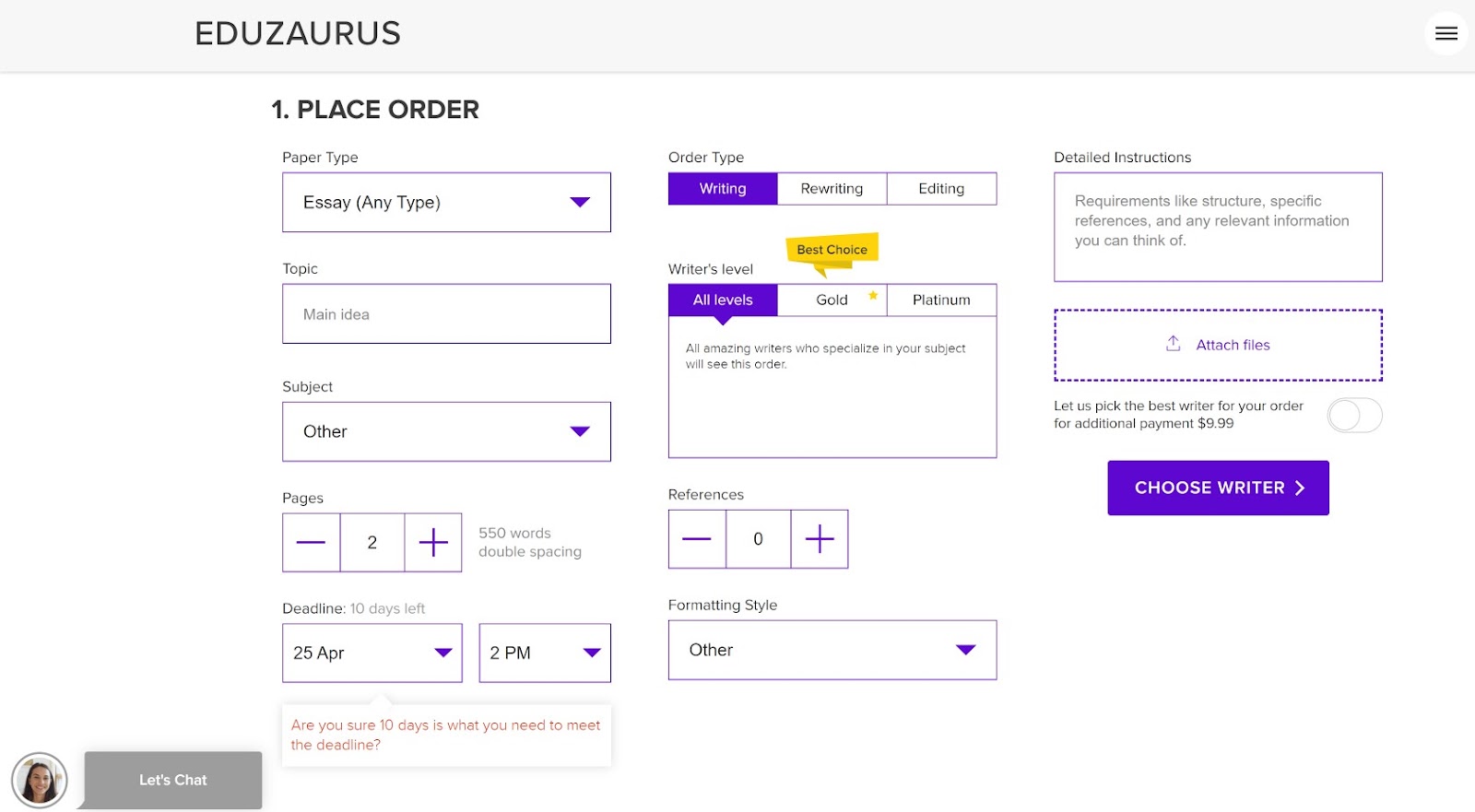1475x812 pixels.
Task: Open the hamburger menu icon
Action: click(x=1445, y=34)
